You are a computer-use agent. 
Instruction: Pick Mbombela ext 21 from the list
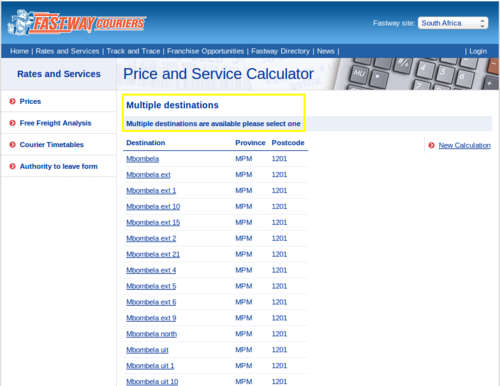point(153,254)
